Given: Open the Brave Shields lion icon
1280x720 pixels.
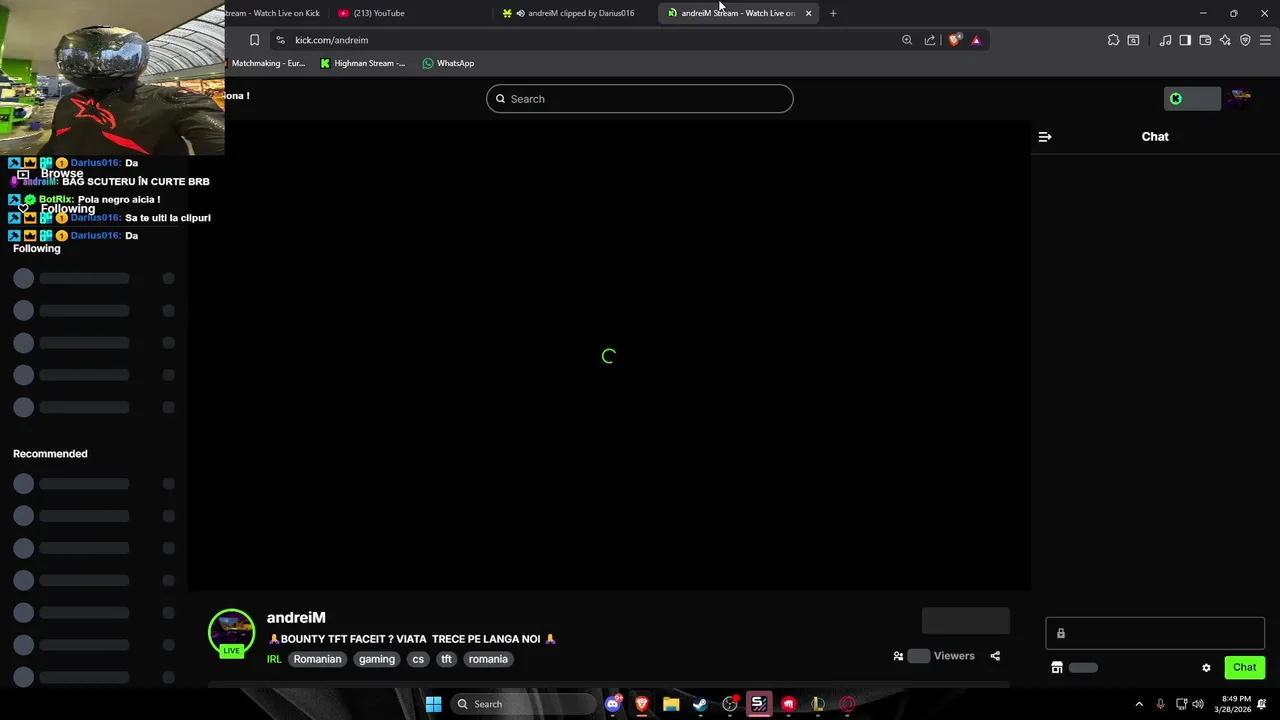Looking at the screenshot, I should click(x=955, y=40).
